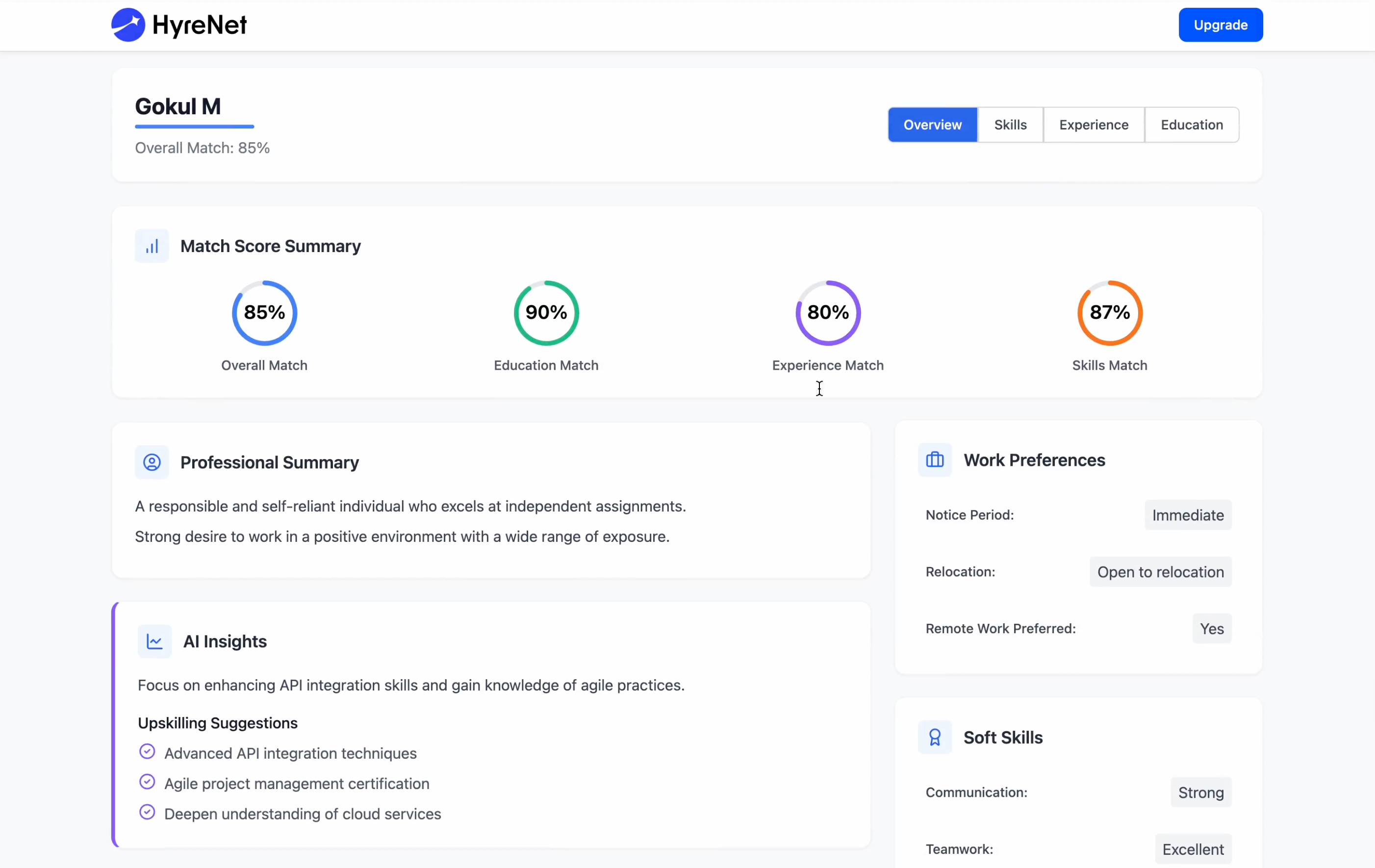Click the 90% Education Match progress ring
Screen dimensions: 1375x868
click(546, 312)
